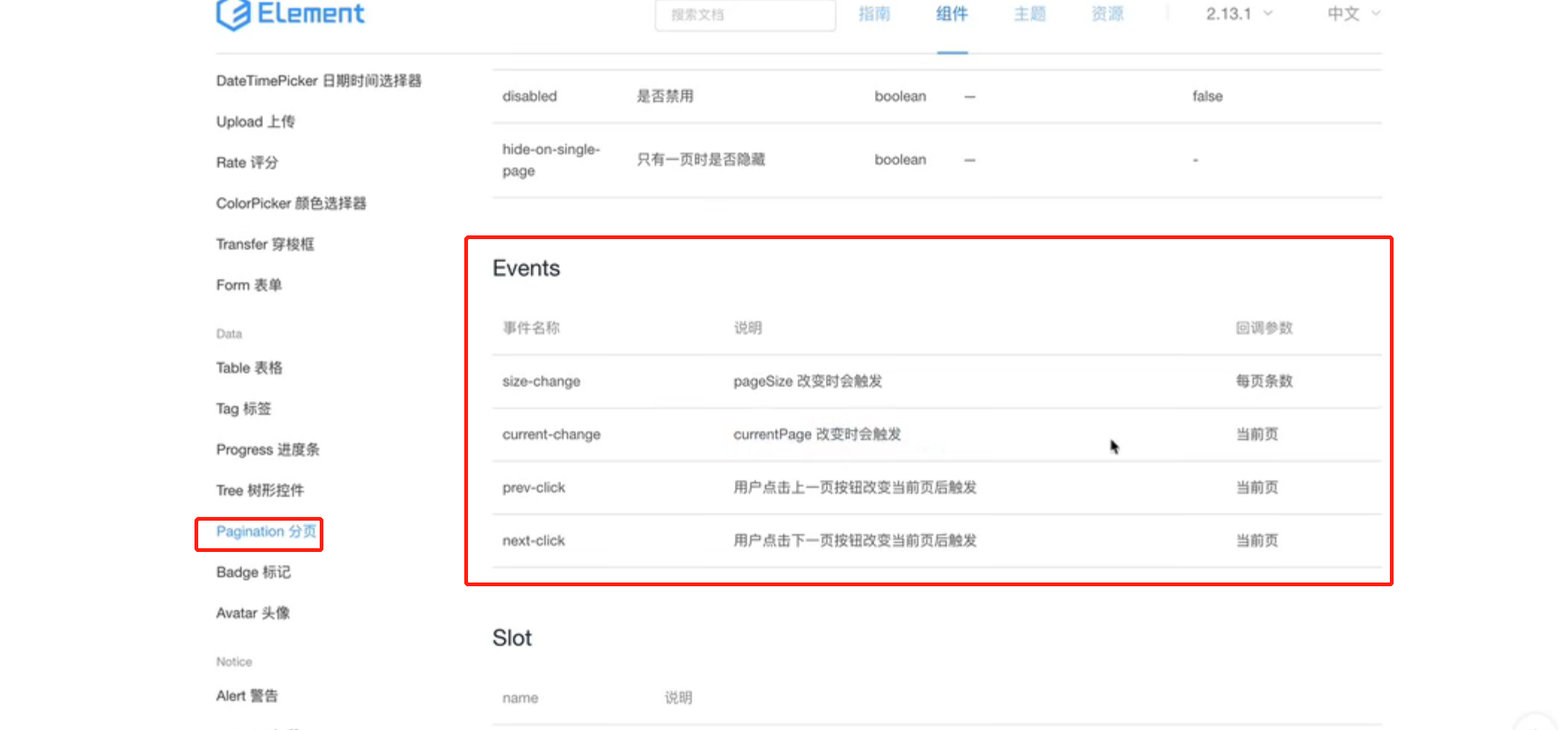This screenshot has width=1568, height=730.
Task: Click 'currentPage 改变时会触发' description
Action: tap(818, 434)
